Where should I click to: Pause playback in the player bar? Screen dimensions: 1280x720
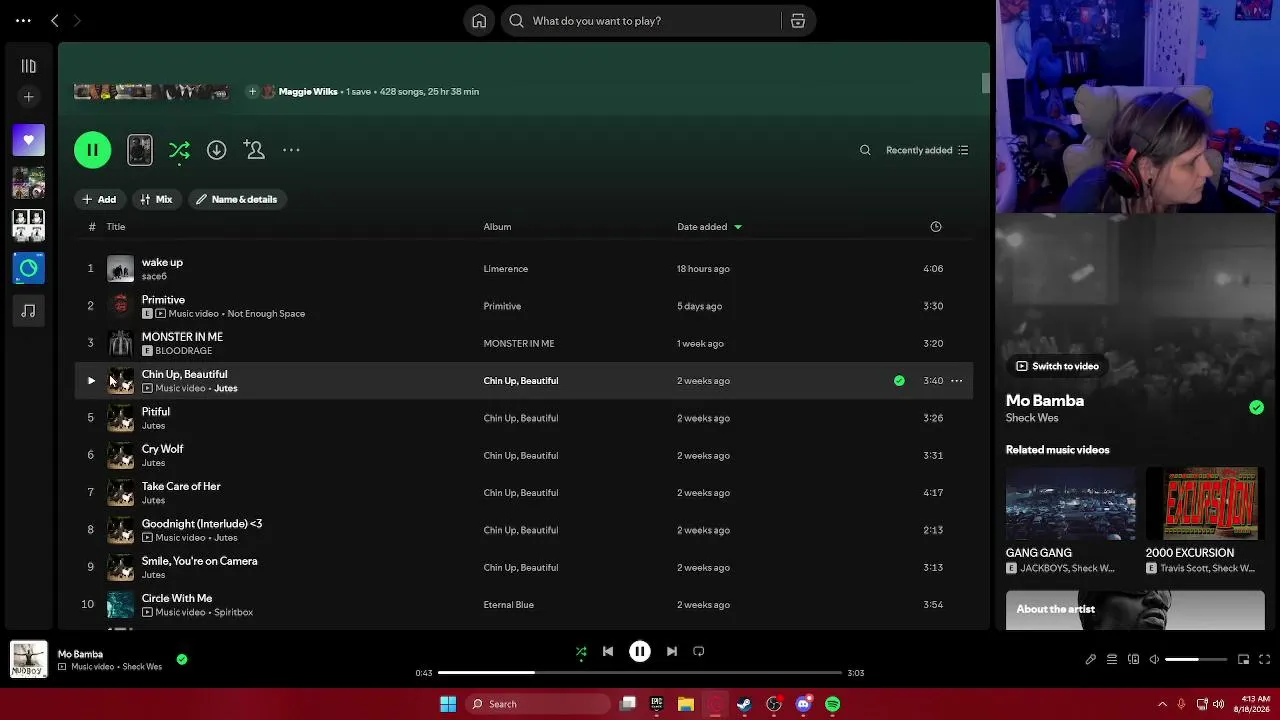(640, 652)
